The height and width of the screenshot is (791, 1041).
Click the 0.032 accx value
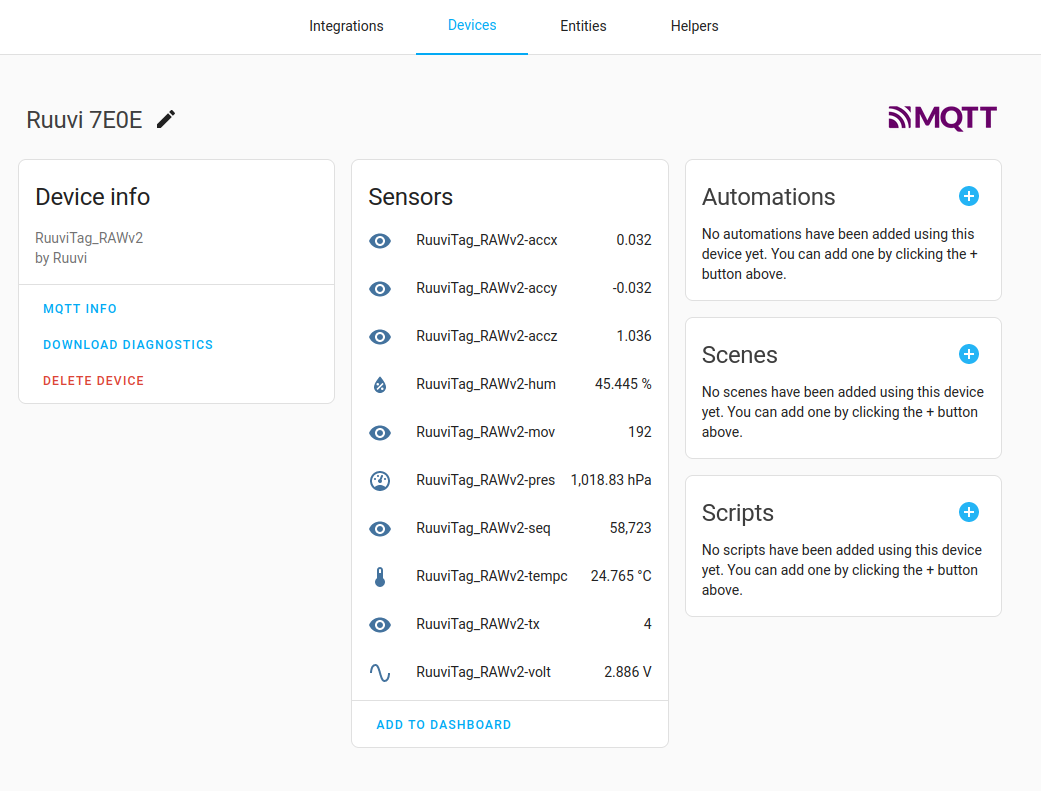tap(634, 240)
